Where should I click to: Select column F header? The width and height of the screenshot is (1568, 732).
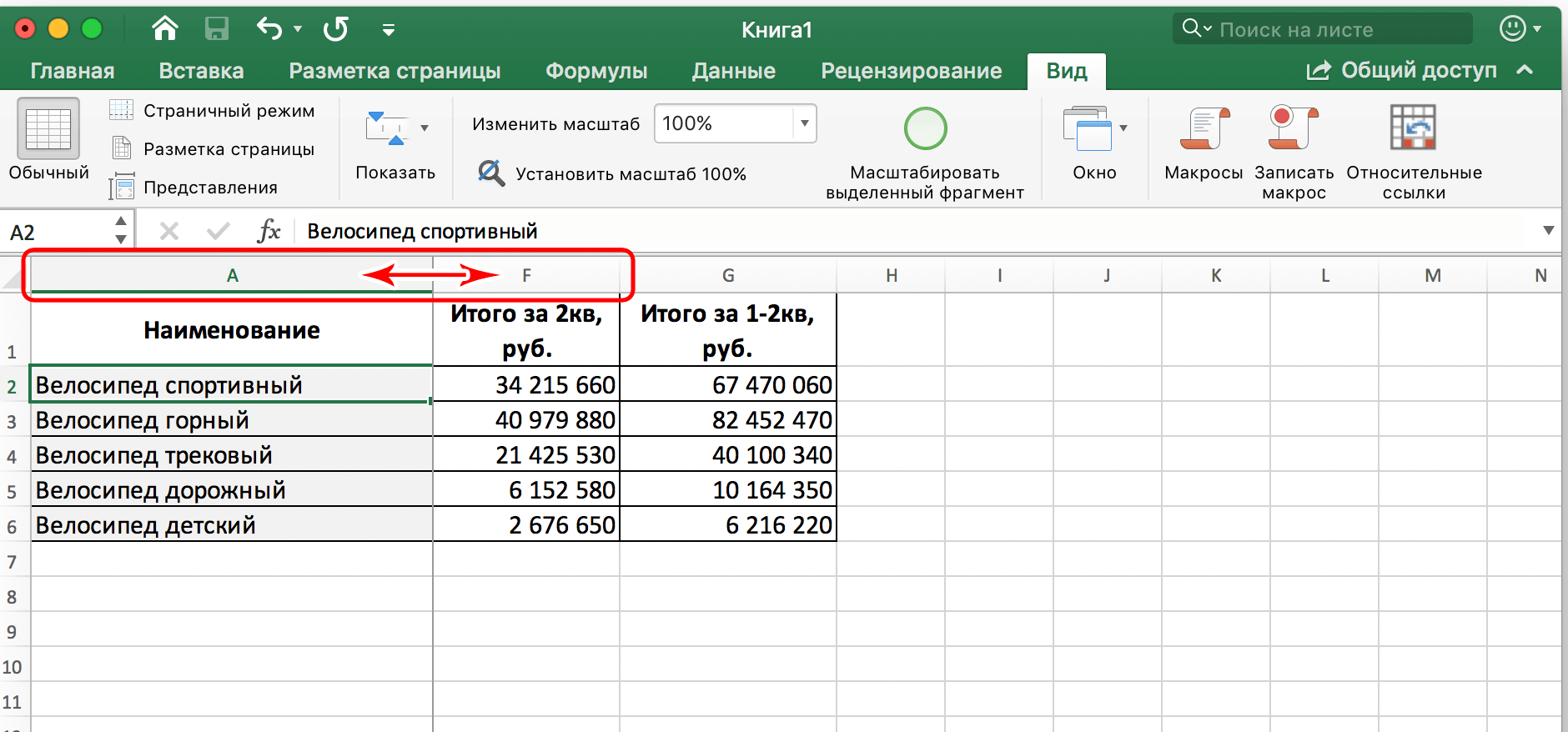526,276
